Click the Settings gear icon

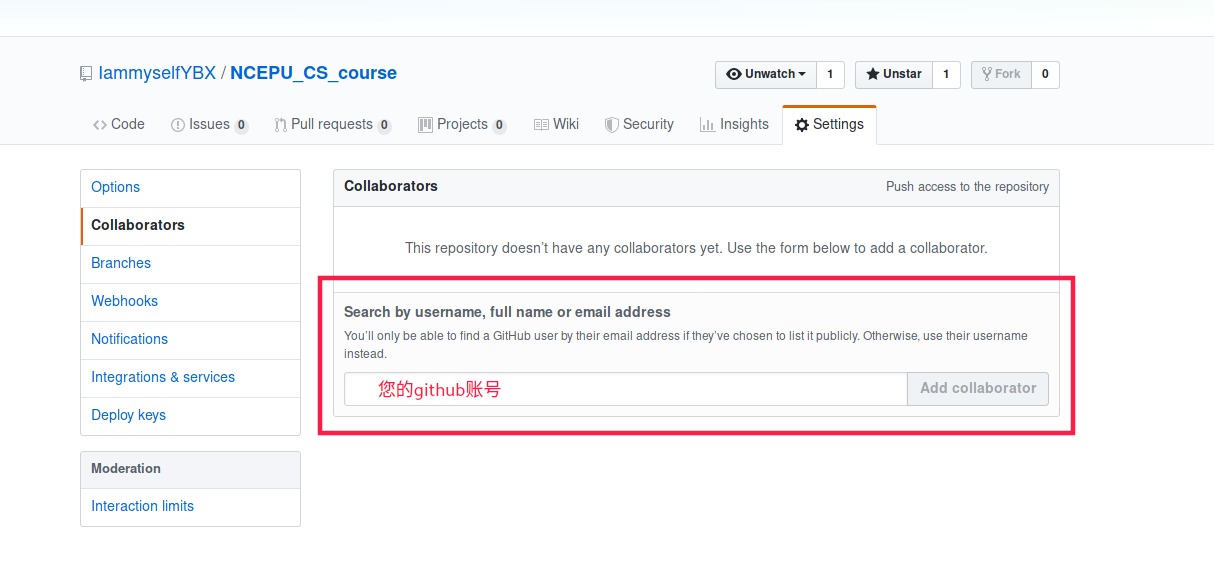coord(802,125)
